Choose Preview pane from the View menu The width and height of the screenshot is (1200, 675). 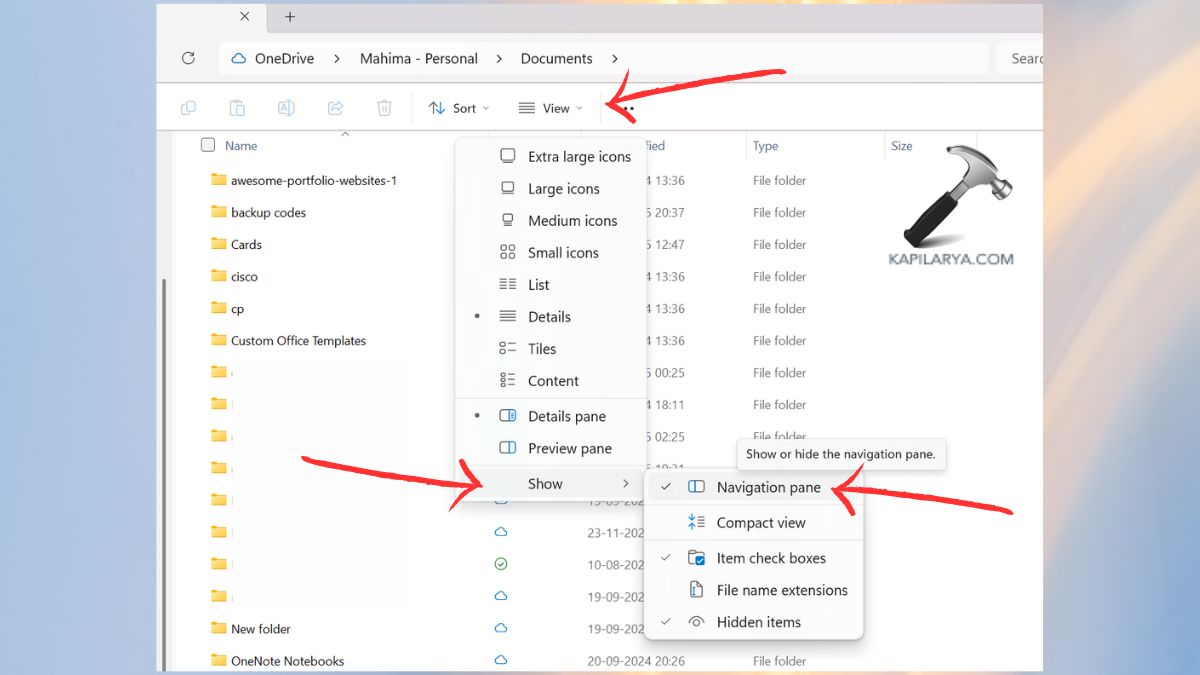tap(570, 448)
